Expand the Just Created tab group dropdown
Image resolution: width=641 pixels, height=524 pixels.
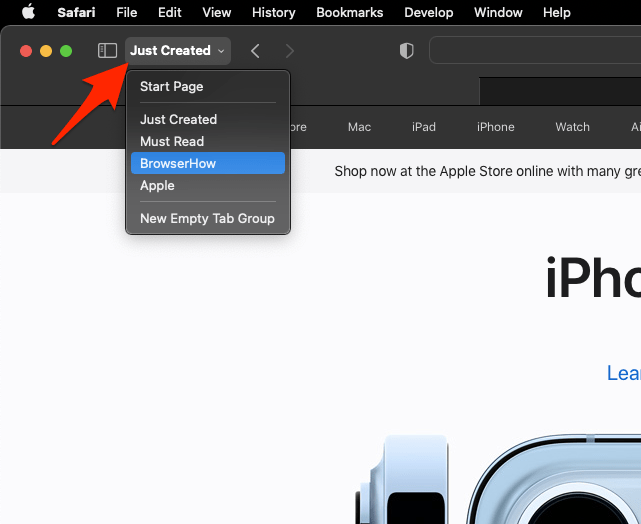[x=177, y=51]
